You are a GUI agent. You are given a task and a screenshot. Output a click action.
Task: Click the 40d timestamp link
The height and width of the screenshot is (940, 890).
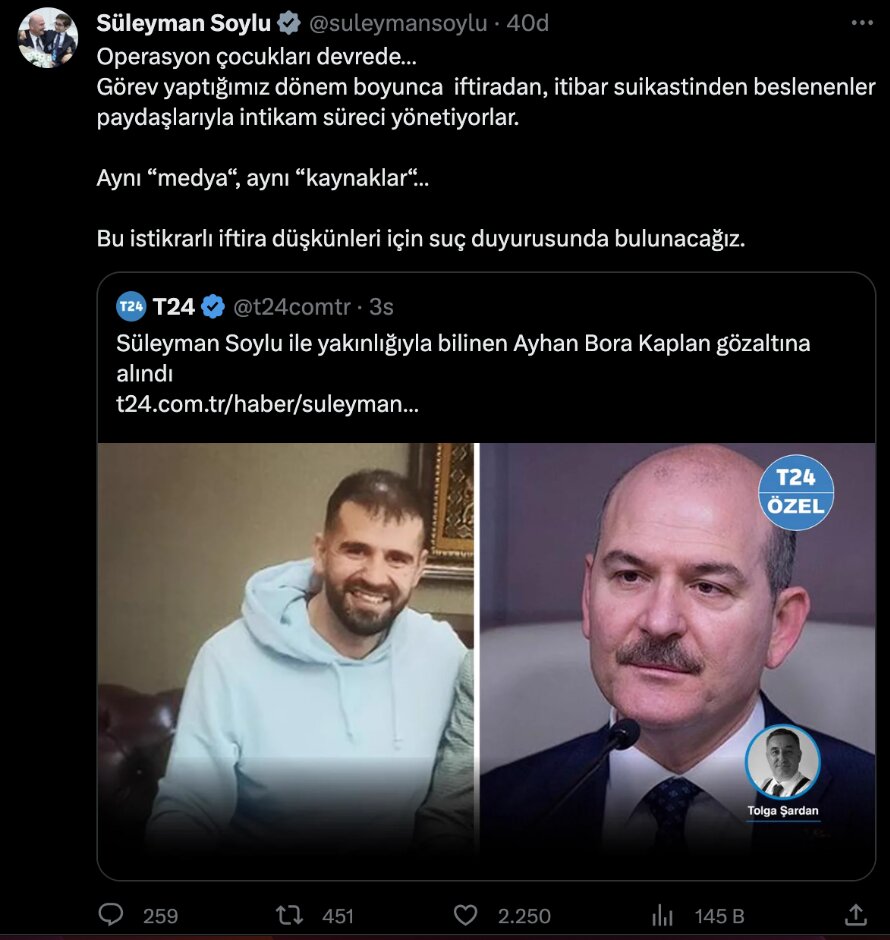527,23
